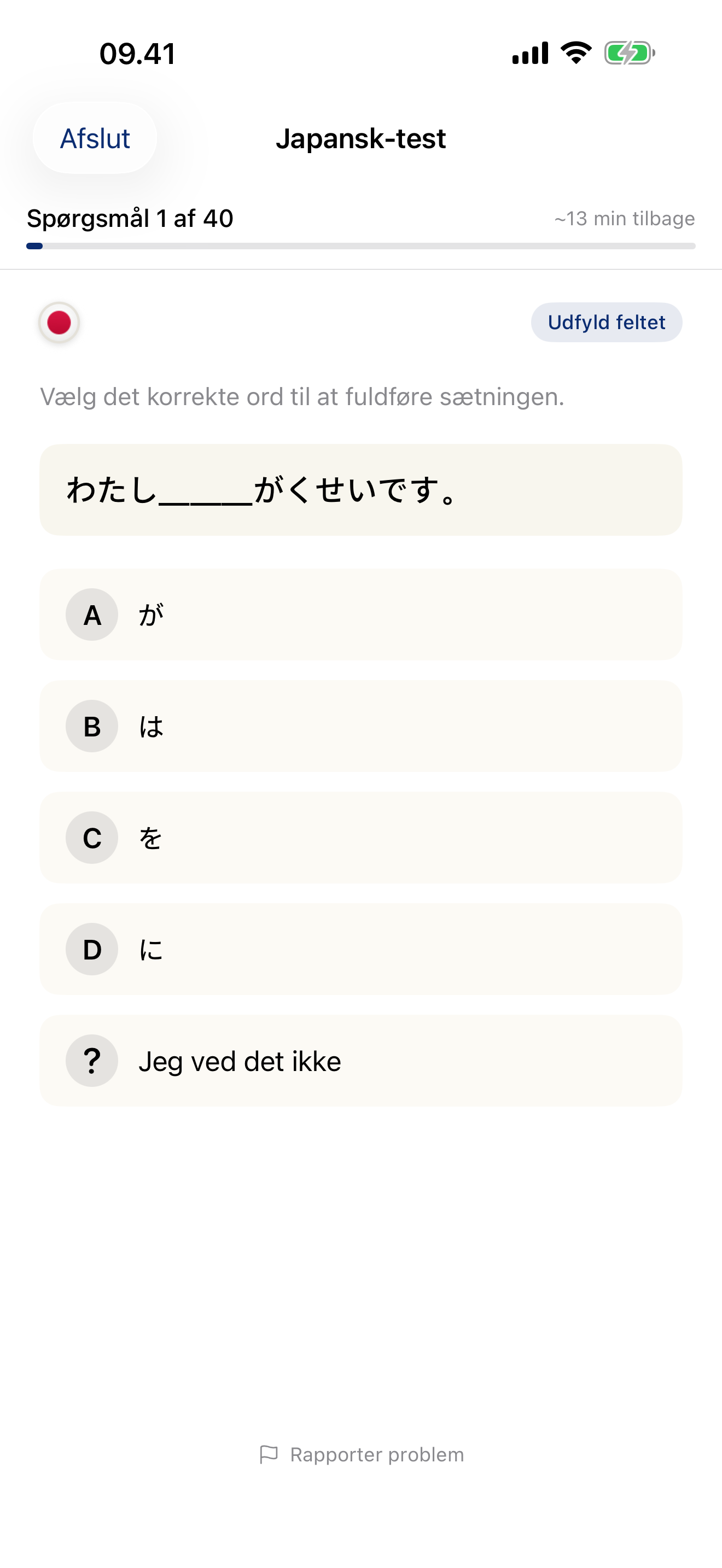
Task: Choose answer C を
Action: 360,838
